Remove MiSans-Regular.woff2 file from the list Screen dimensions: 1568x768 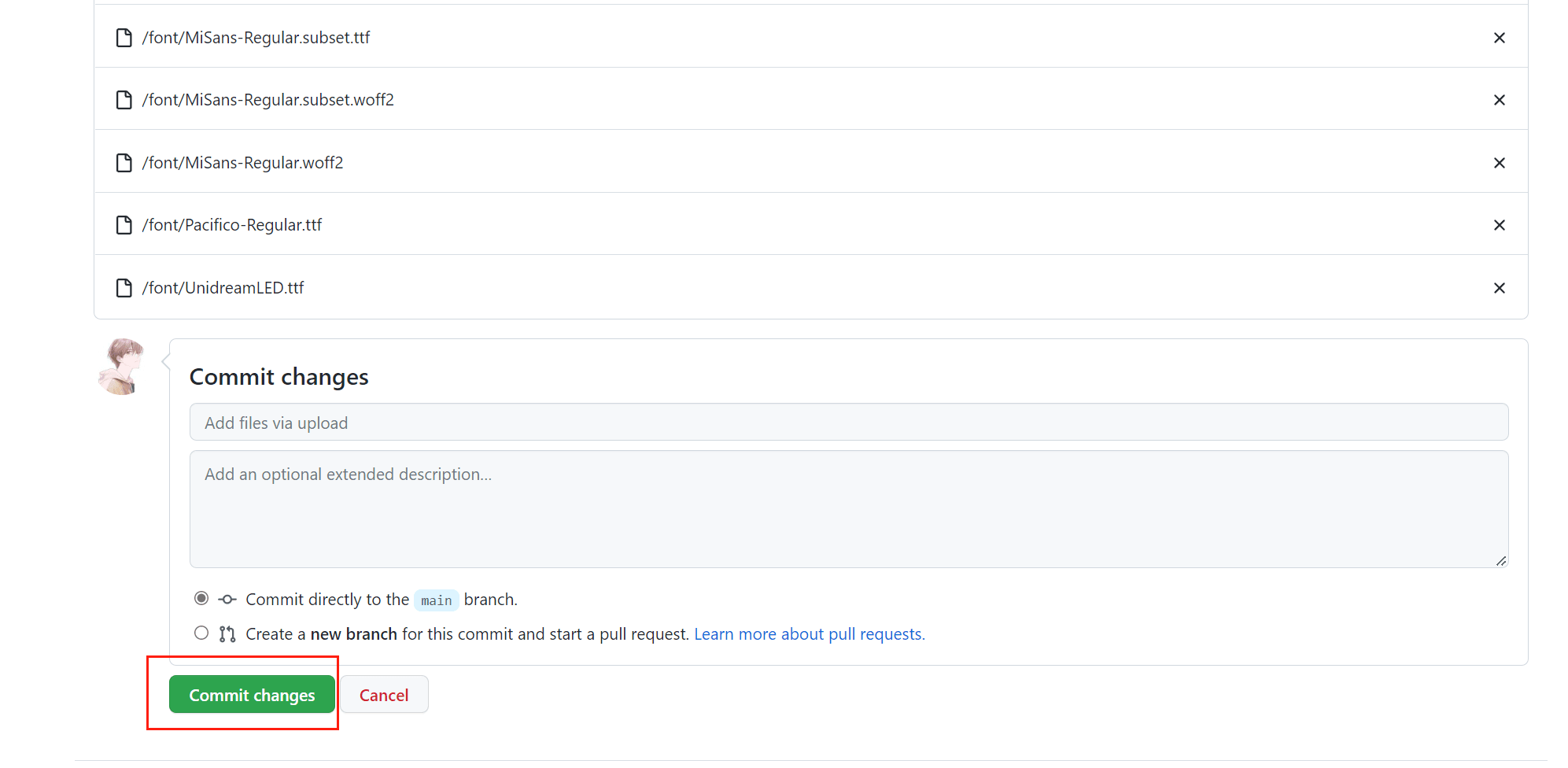tap(1499, 163)
